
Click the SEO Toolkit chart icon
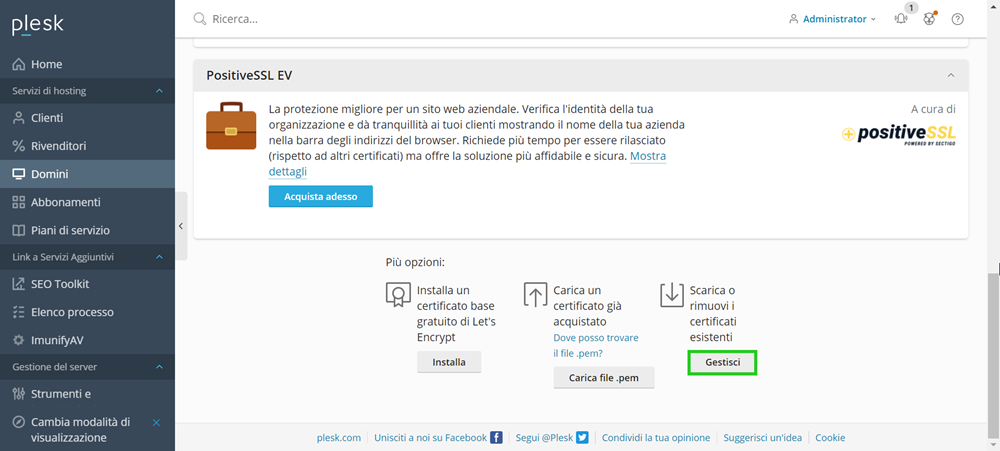click(x=18, y=284)
